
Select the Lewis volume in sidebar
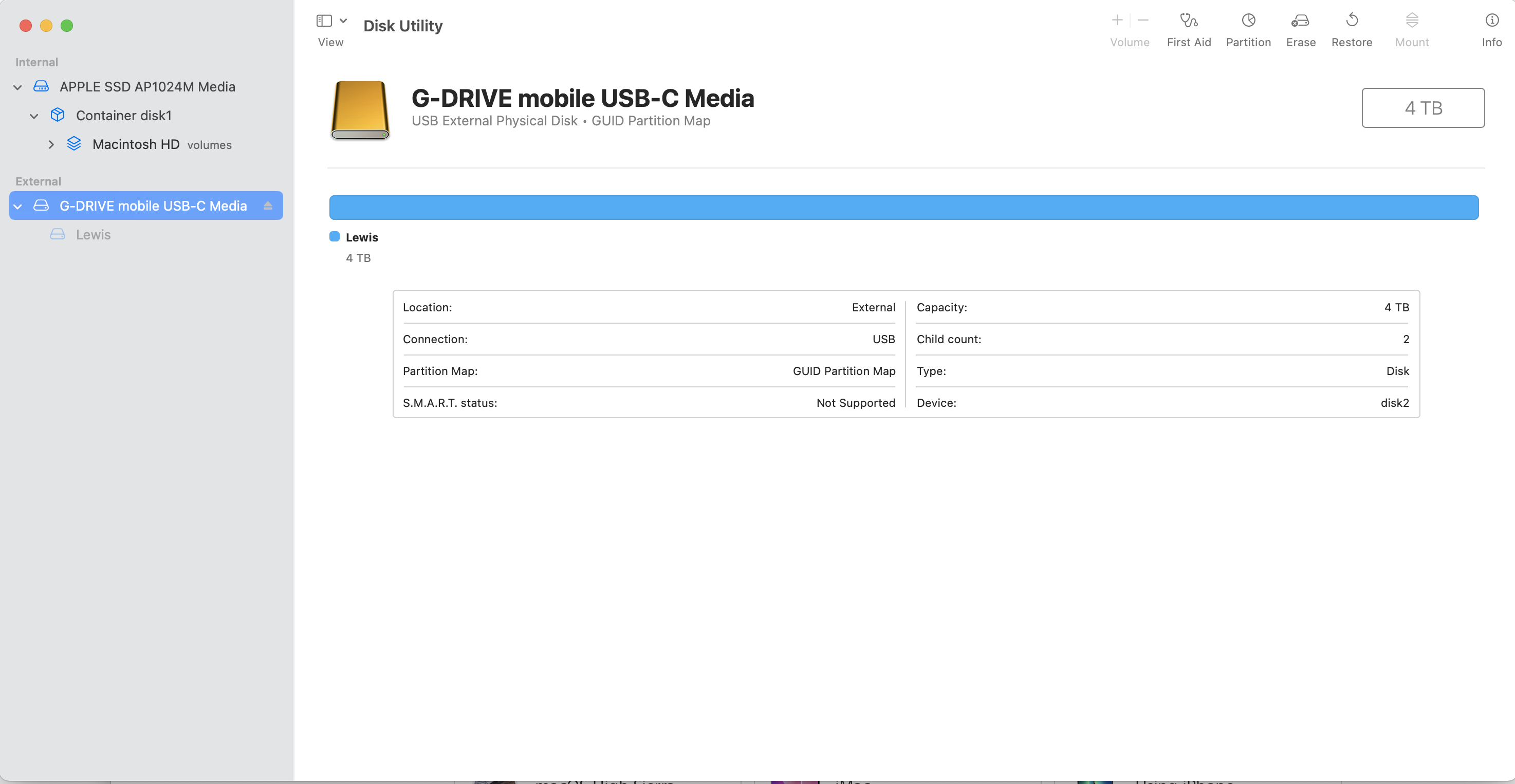[x=93, y=235]
